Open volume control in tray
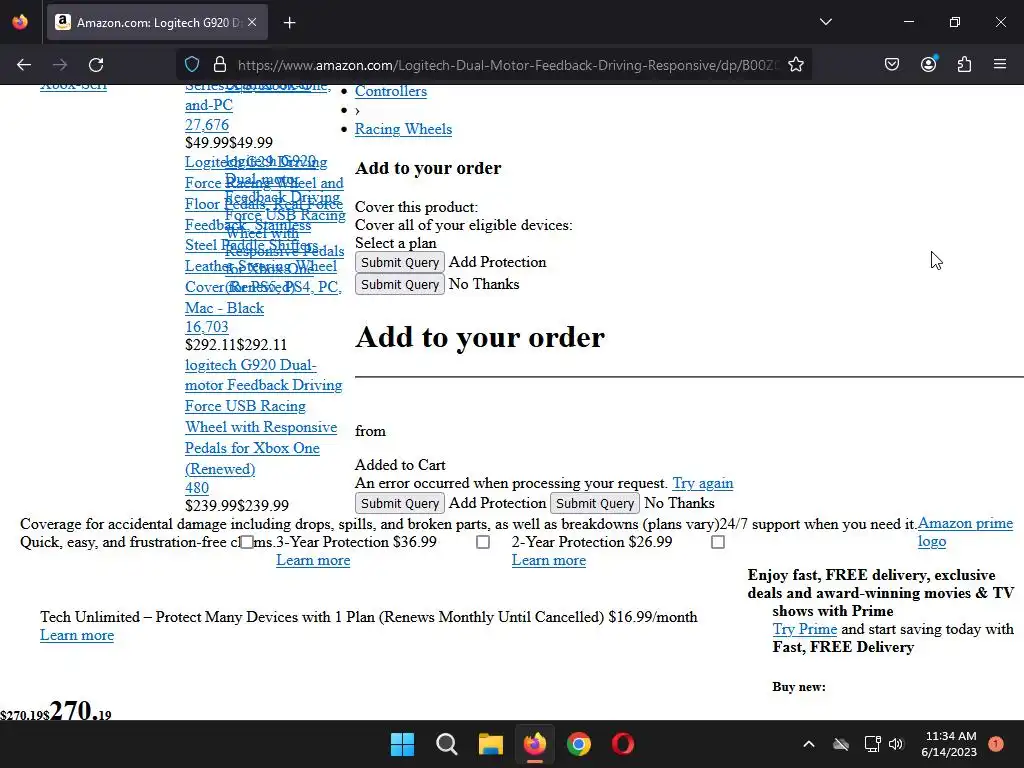 [896, 744]
